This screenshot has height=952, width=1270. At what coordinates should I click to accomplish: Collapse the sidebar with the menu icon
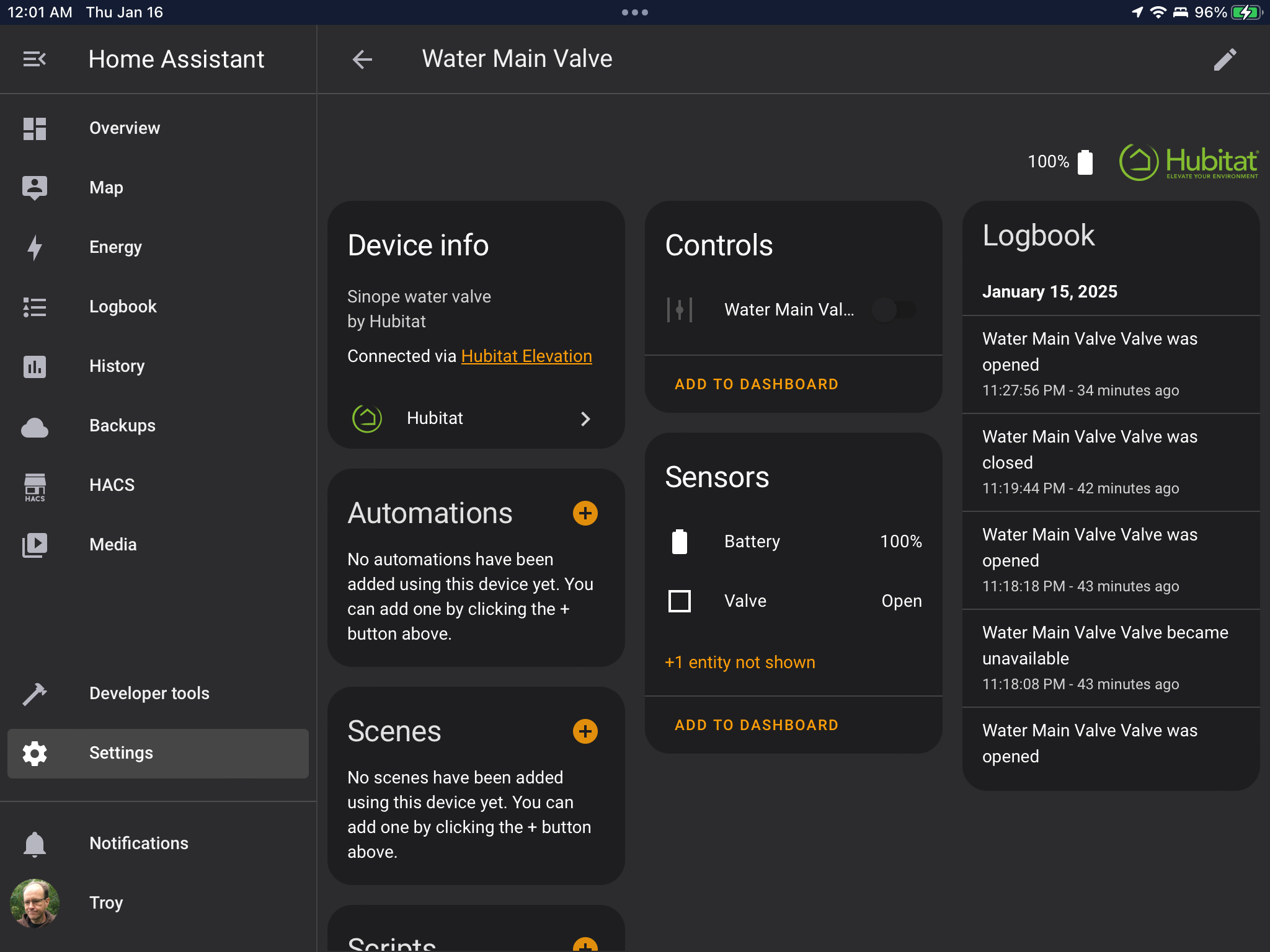coord(35,59)
